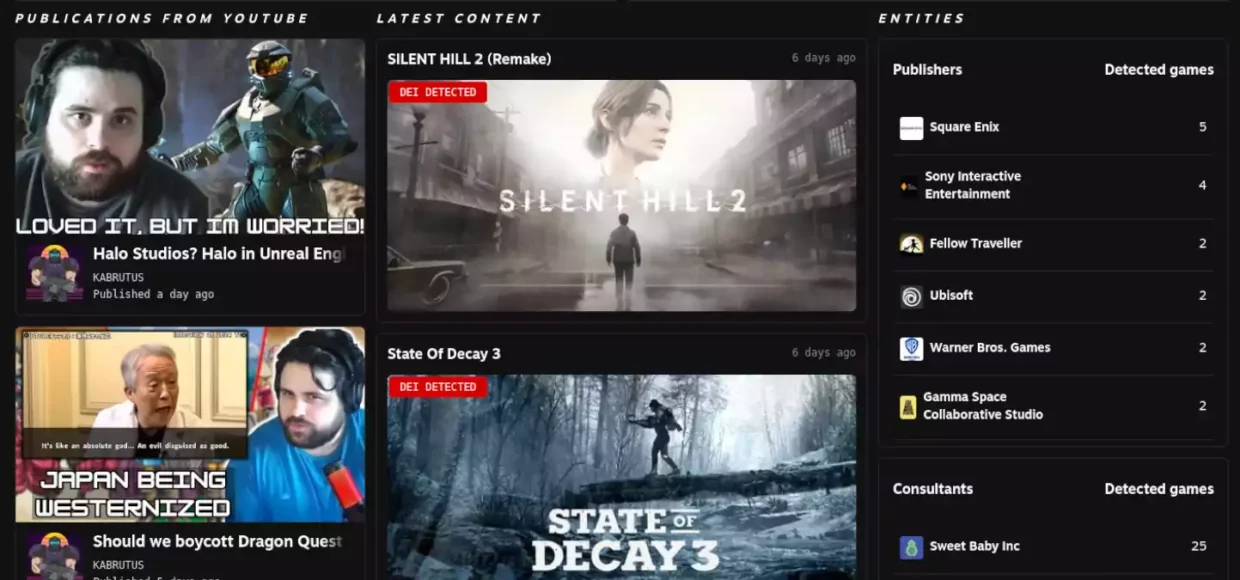The height and width of the screenshot is (580, 1240).
Task: Select Sony Interactive Entertainment publisher name
Action: coord(973,185)
